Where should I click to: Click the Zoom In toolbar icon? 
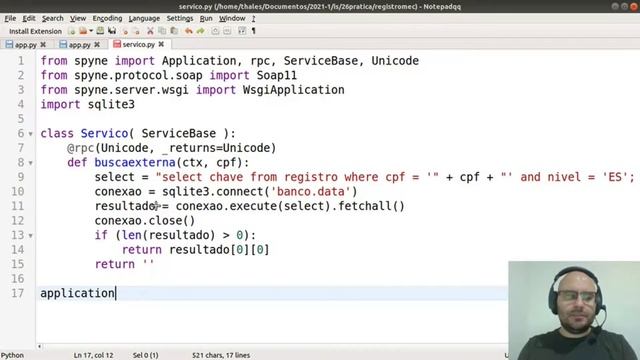point(215,31)
